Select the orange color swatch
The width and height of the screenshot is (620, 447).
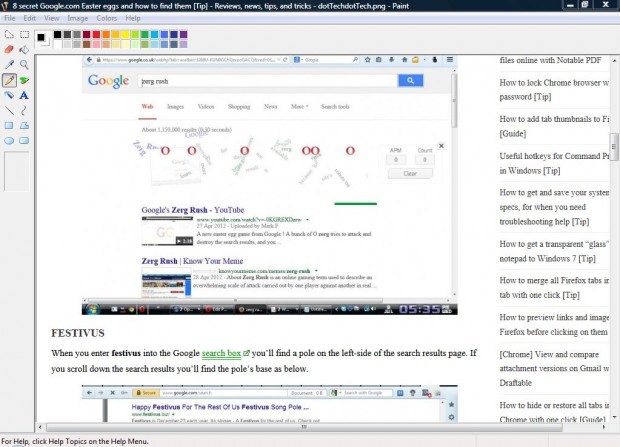(x=106, y=34)
